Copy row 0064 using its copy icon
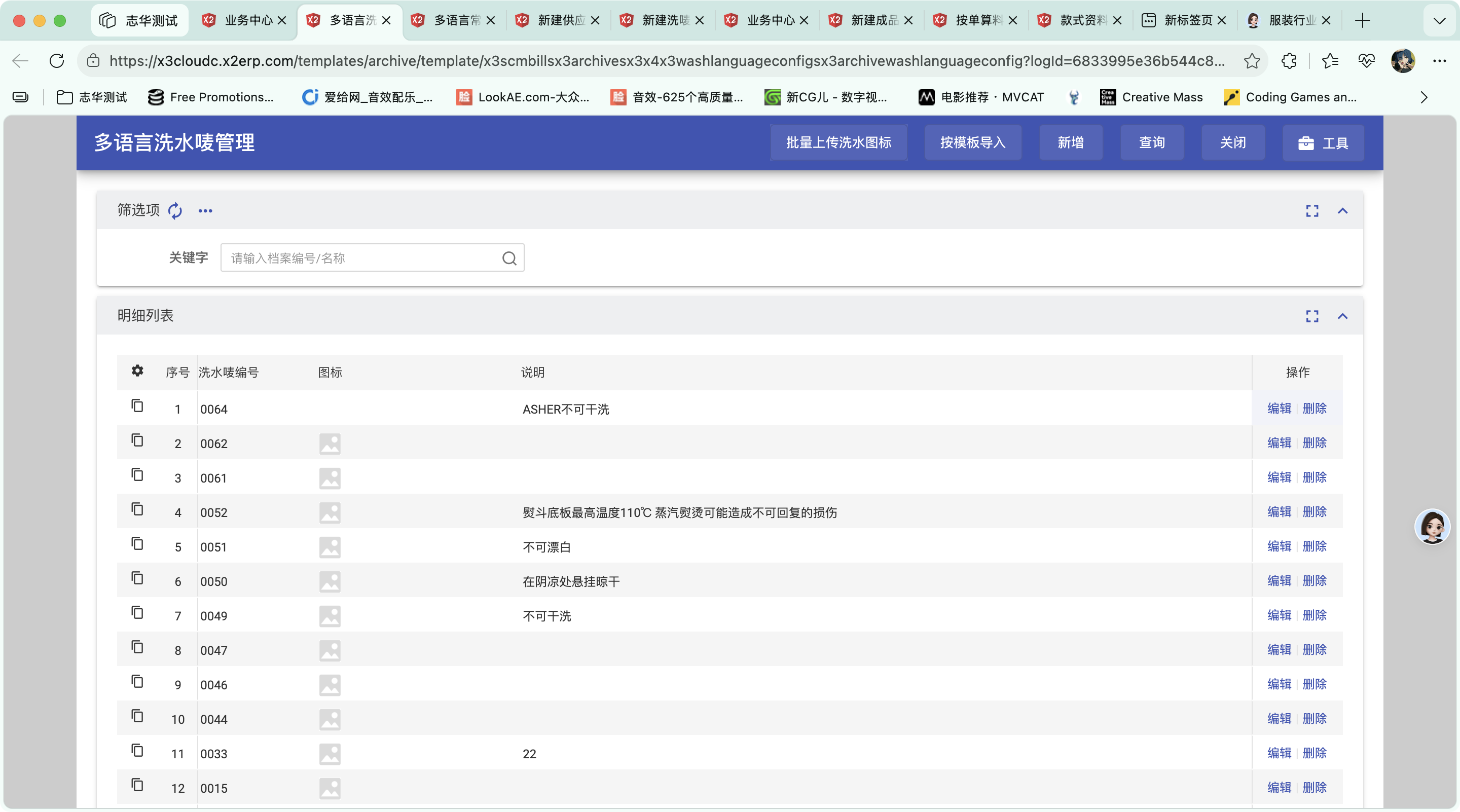Viewport: 1460px width, 812px height. coord(137,405)
